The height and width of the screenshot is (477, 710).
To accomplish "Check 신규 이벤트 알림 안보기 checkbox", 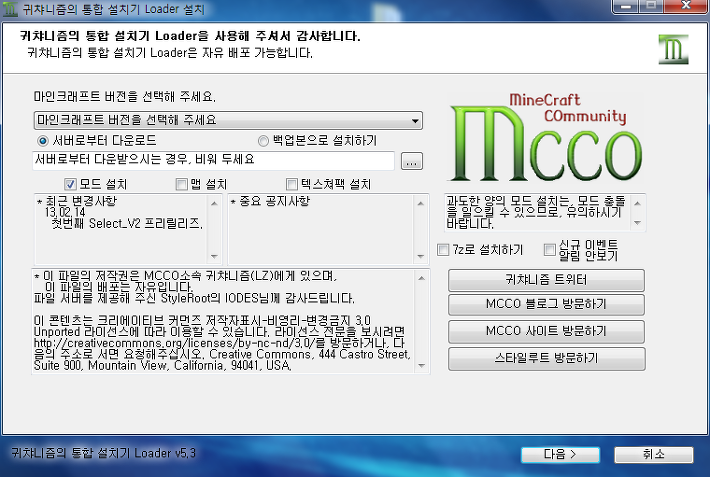I will pyautogui.click(x=549, y=250).
